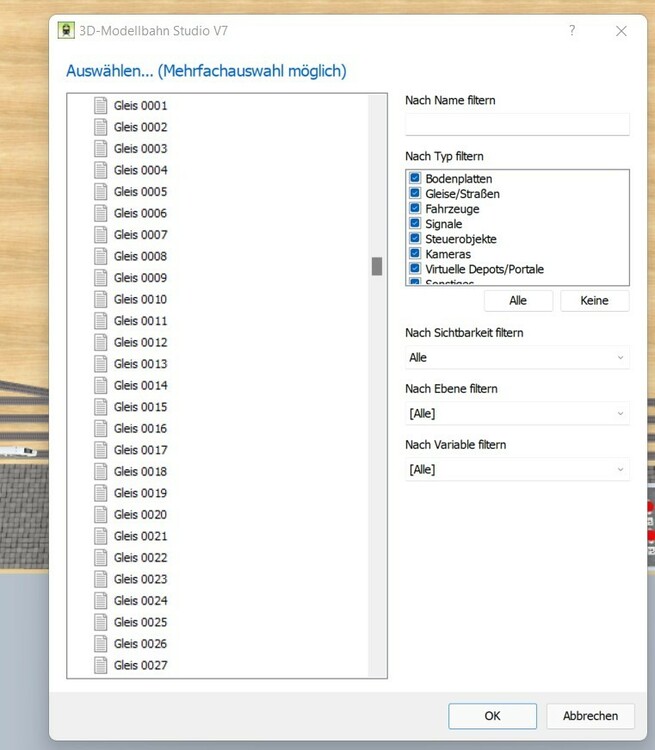Screen dimensions: 655x750
Task: Select Gleis 0010 in the list
Action: [141, 299]
